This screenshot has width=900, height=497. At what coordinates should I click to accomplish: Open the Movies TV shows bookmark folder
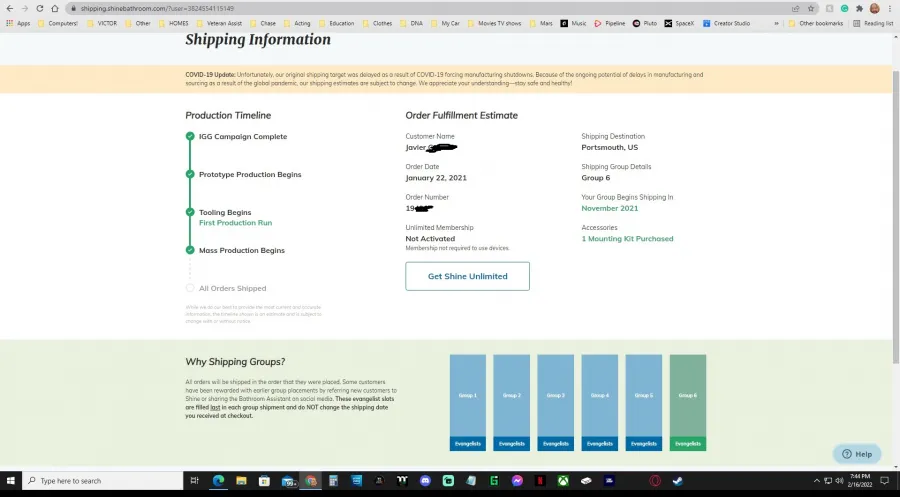click(494, 24)
